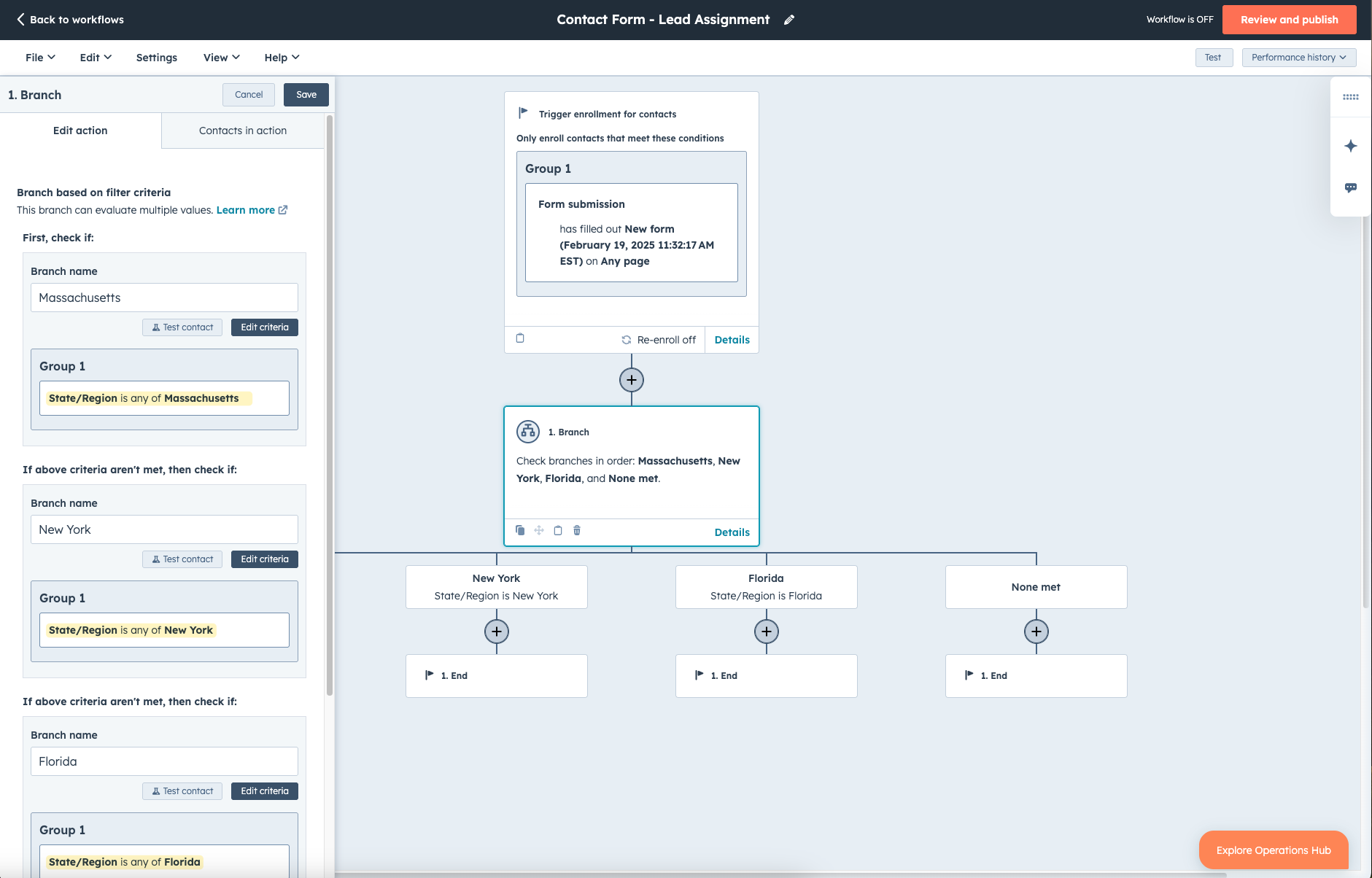The height and width of the screenshot is (878, 1372).
Task: Click the End node under New York
Action: click(496, 676)
